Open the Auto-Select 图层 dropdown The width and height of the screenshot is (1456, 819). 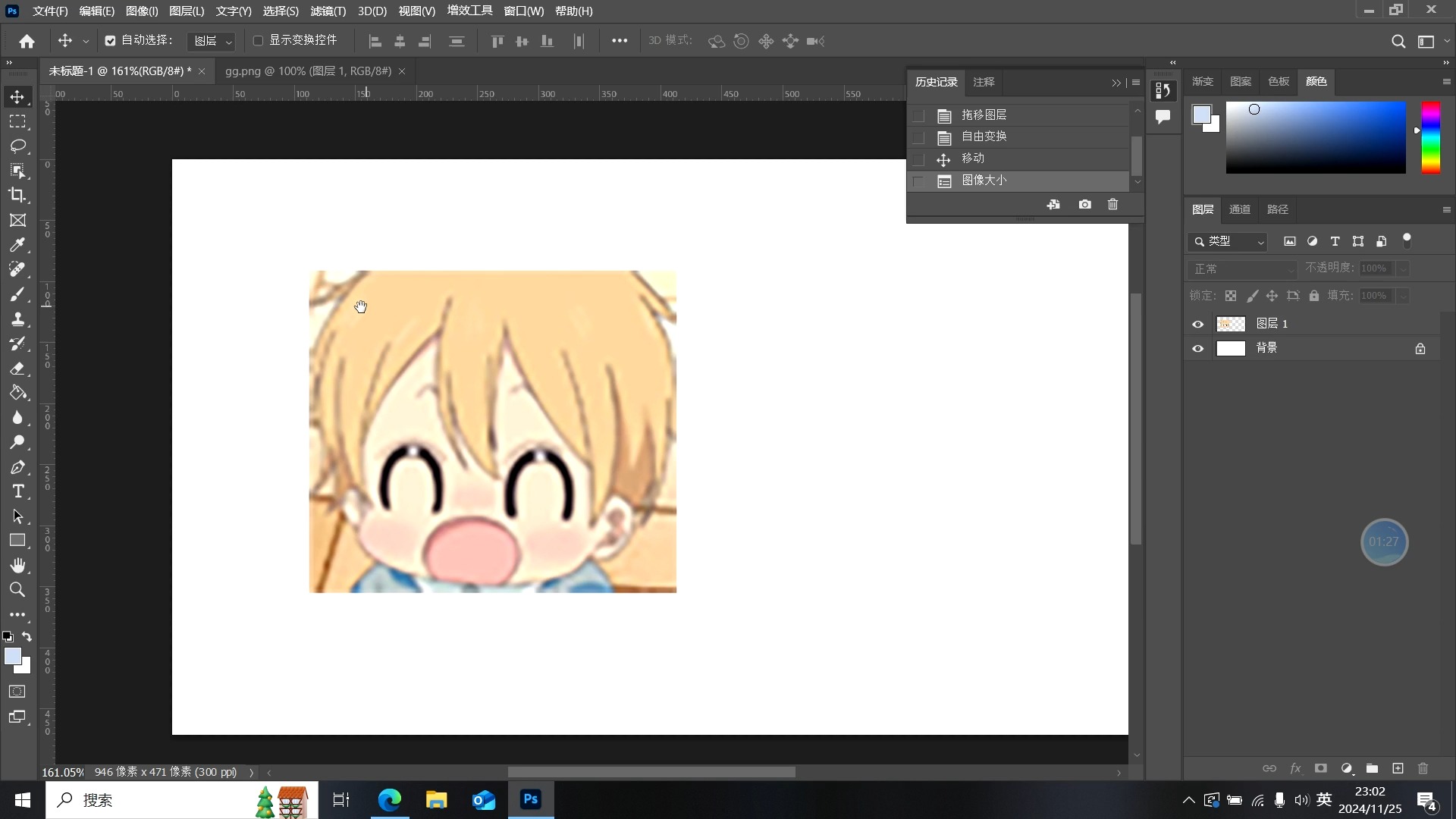click(x=212, y=42)
